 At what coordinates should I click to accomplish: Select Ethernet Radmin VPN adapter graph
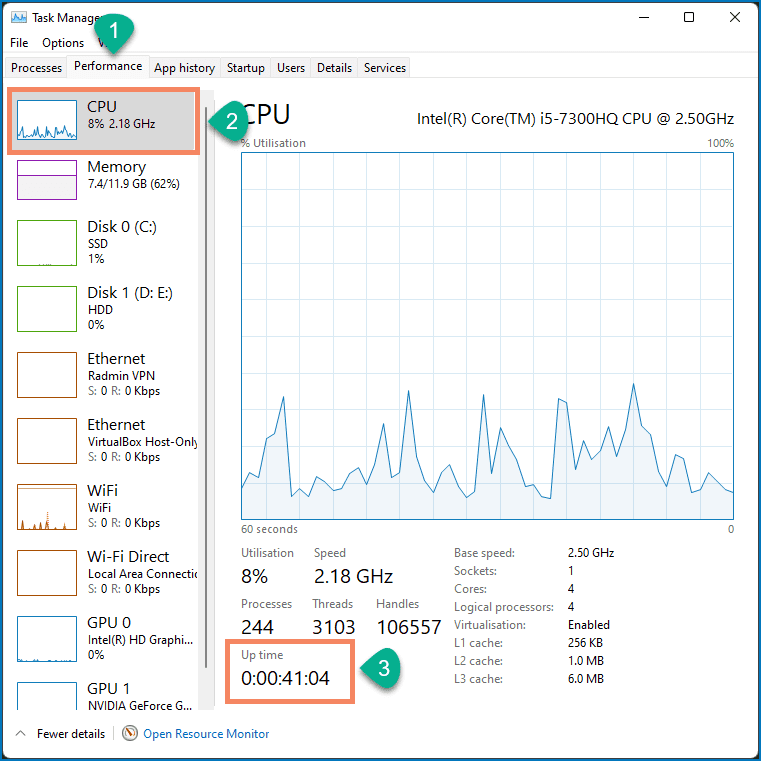(47, 375)
